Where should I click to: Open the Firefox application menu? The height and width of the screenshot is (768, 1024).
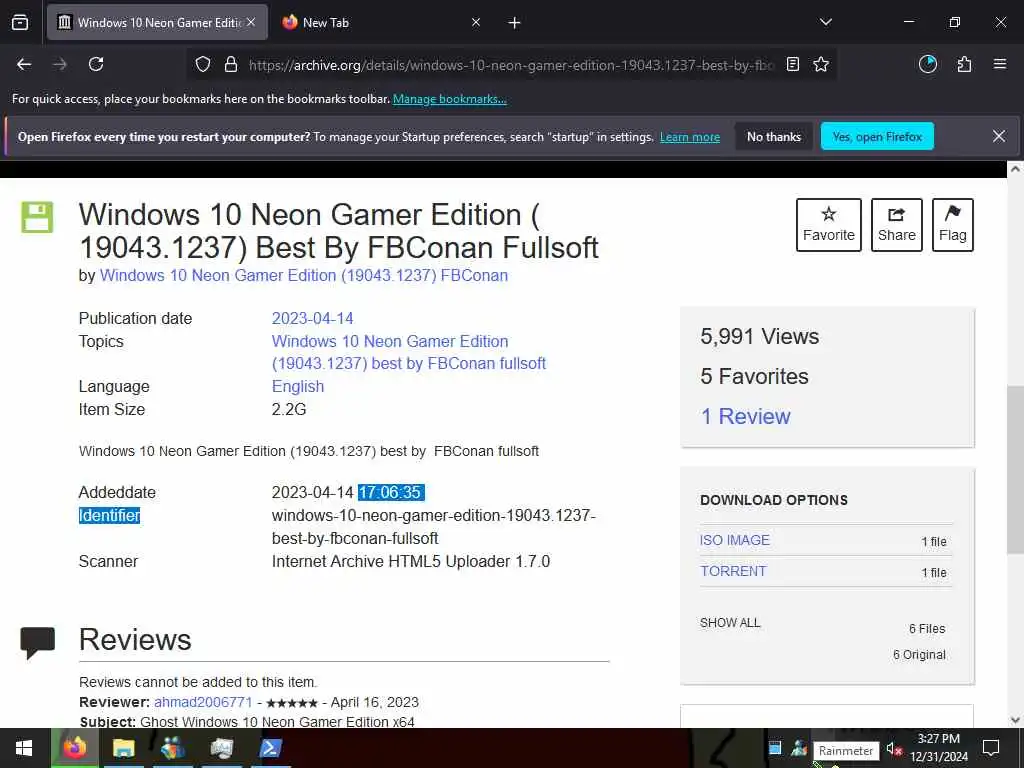click(999, 64)
